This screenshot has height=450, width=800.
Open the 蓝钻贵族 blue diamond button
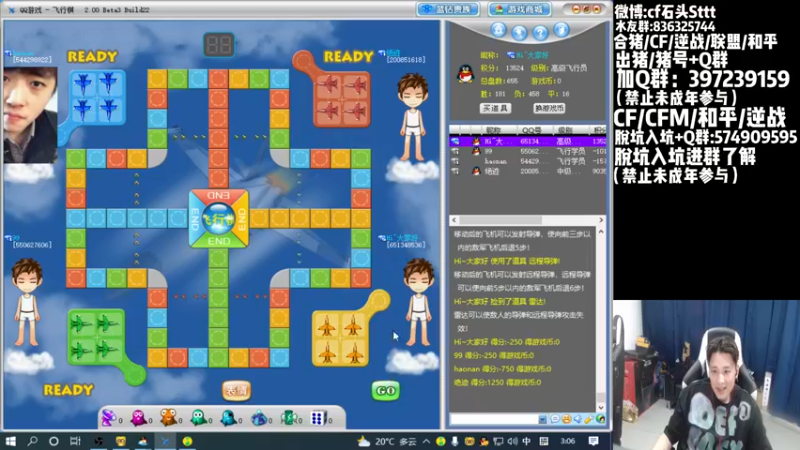pyautogui.click(x=448, y=9)
